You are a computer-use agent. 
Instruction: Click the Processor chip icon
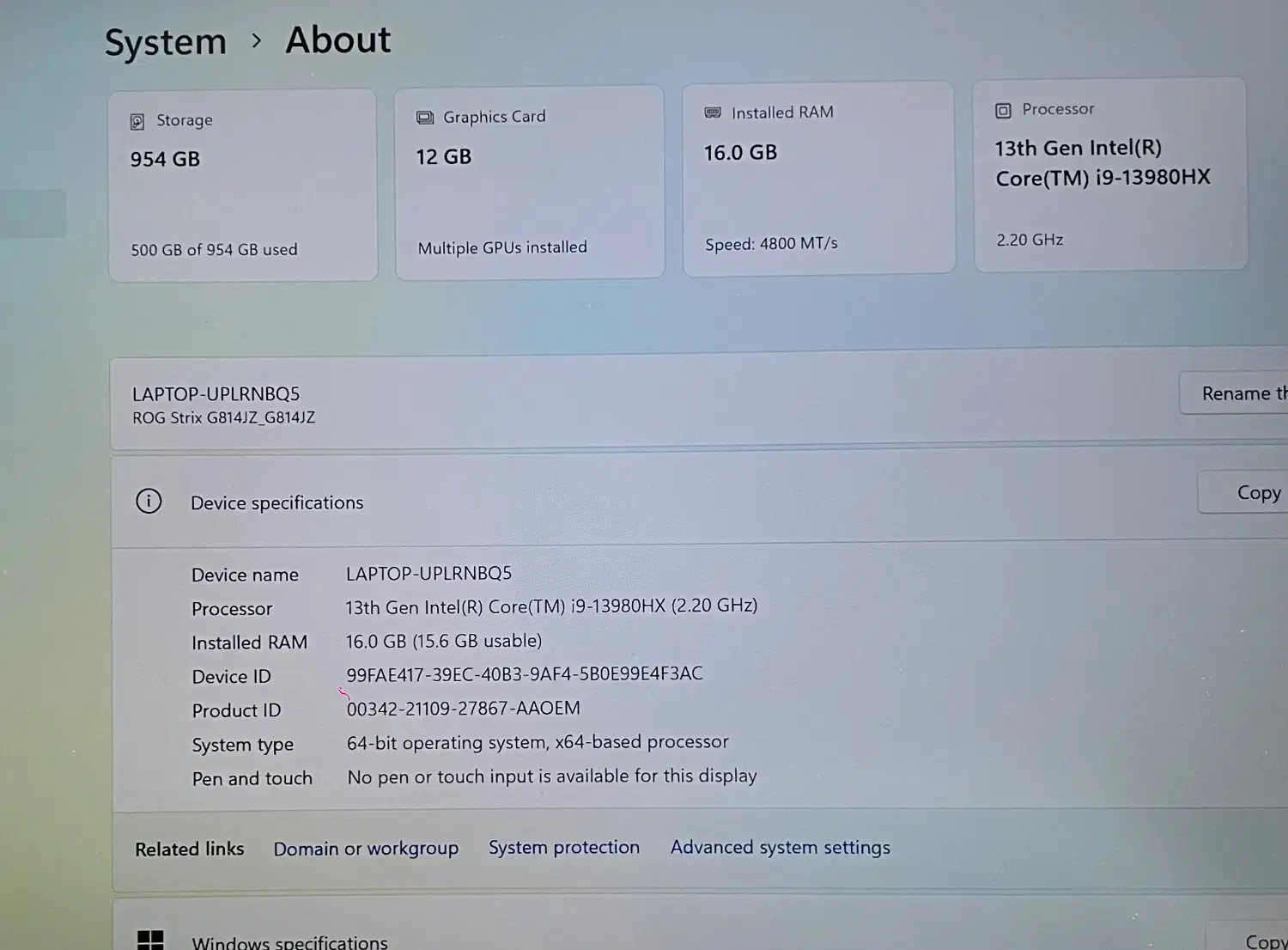[1003, 110]
